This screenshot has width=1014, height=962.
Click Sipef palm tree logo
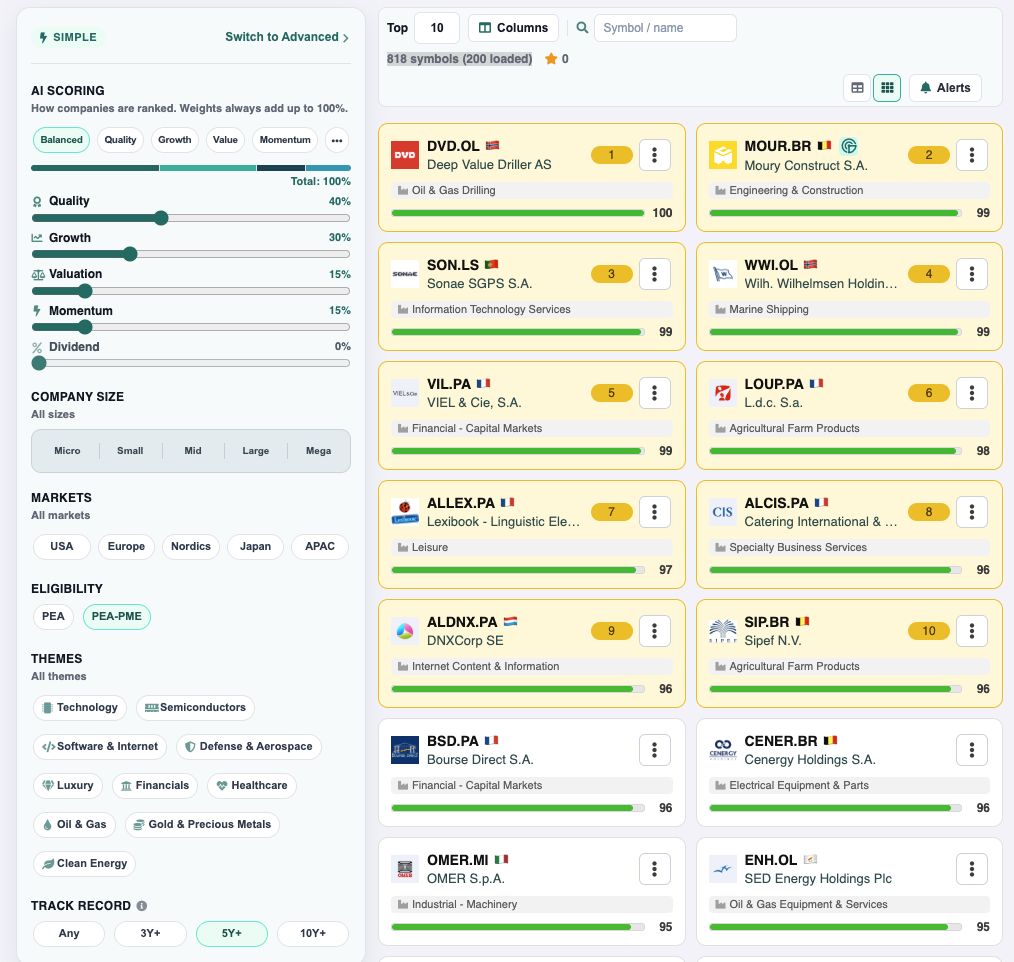click(722, 631)
